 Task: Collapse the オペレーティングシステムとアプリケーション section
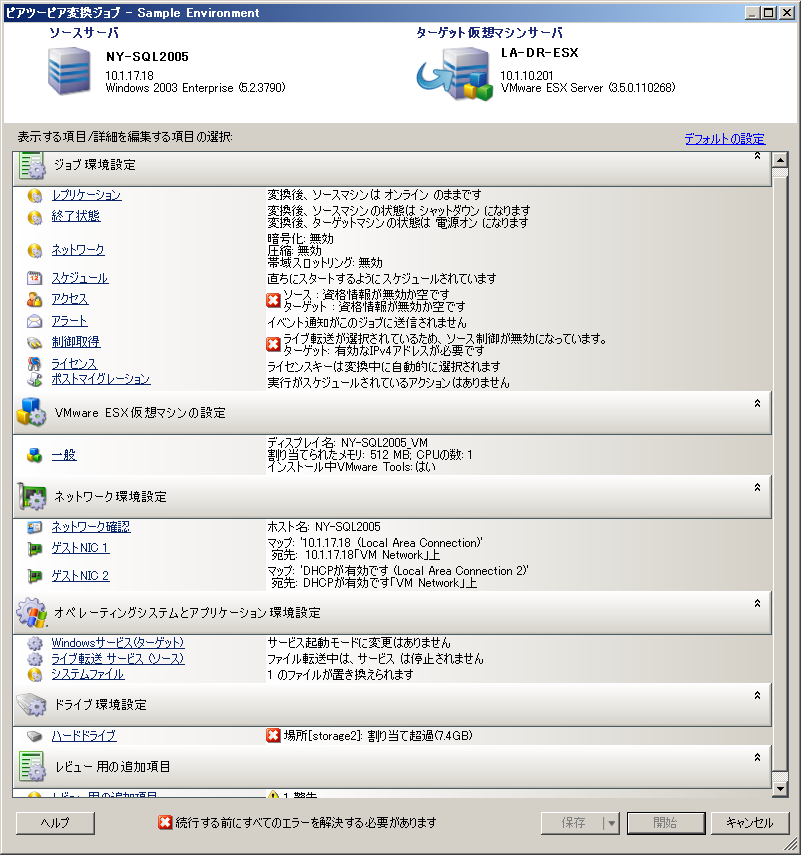tap(757, 604)
